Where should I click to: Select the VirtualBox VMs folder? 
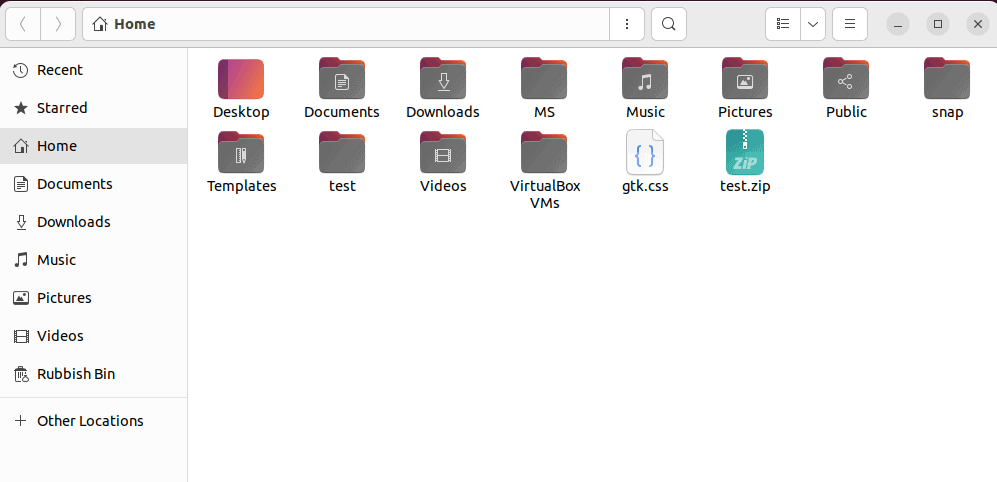544,153
